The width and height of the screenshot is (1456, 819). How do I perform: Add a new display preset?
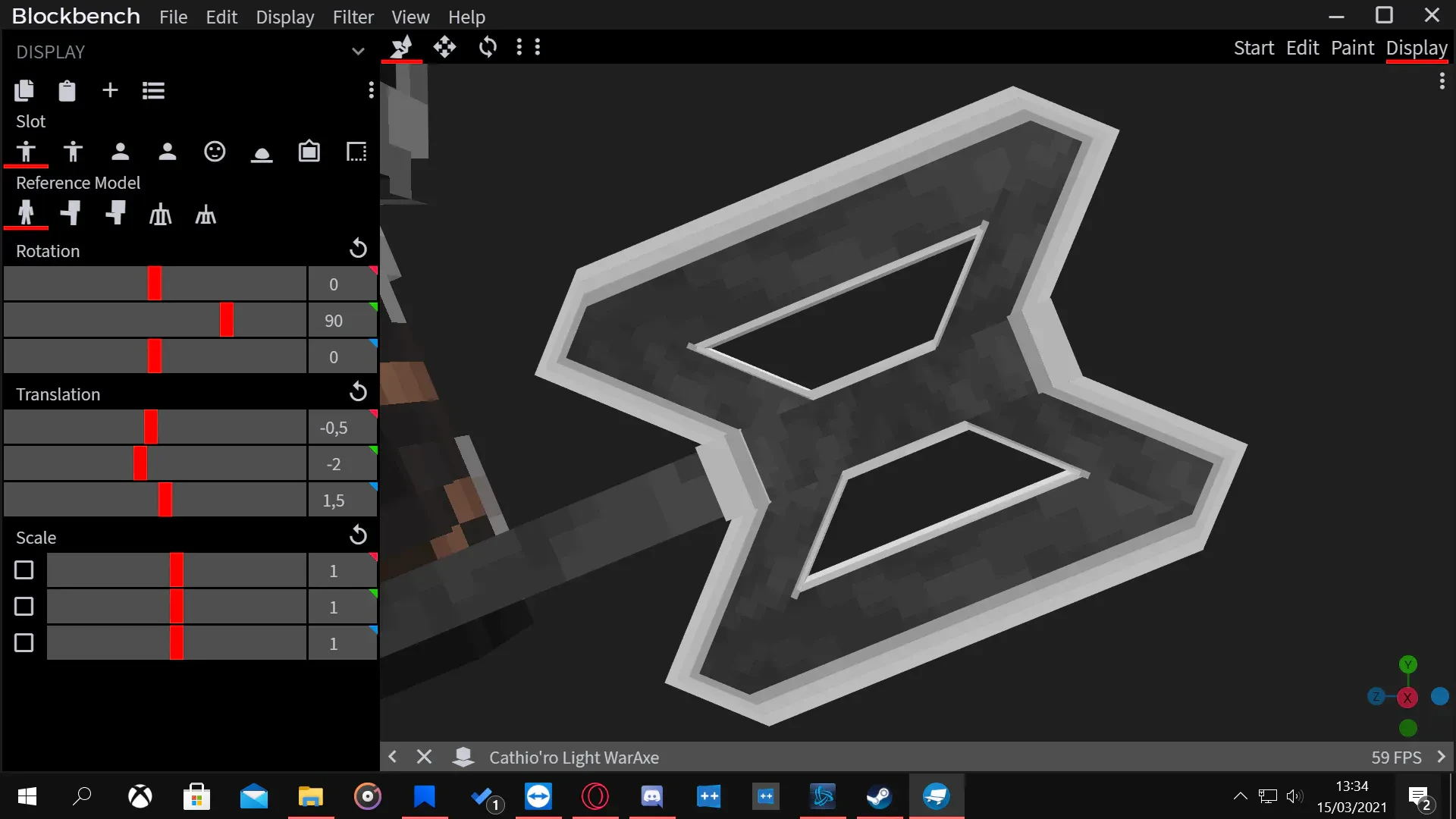[x=110, y=90]
